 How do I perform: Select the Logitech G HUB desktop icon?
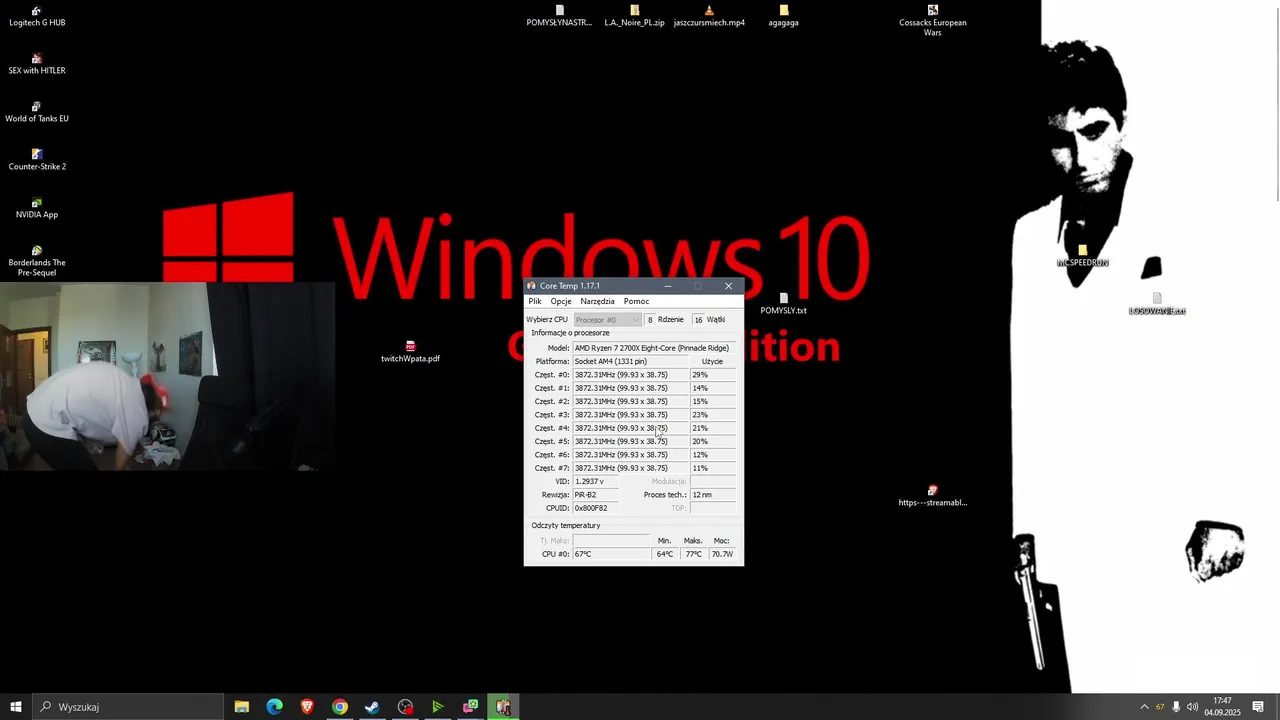point(37,16)
